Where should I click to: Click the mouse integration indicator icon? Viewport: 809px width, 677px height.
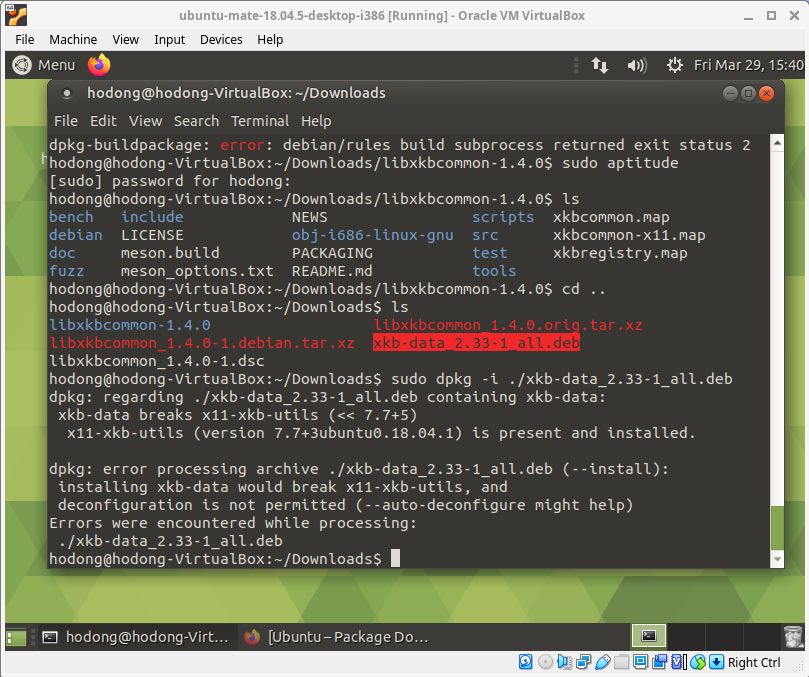click(698, 662)
